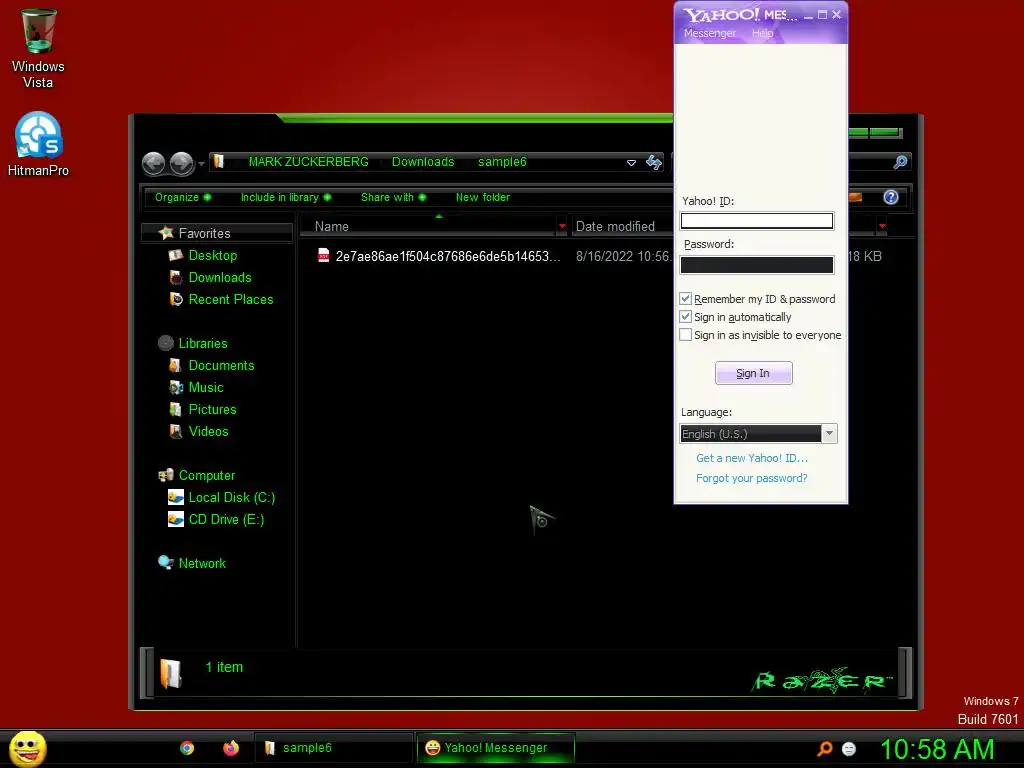
Task: Toggle Sign in automatically checkbox
Action: click(685, 317)
